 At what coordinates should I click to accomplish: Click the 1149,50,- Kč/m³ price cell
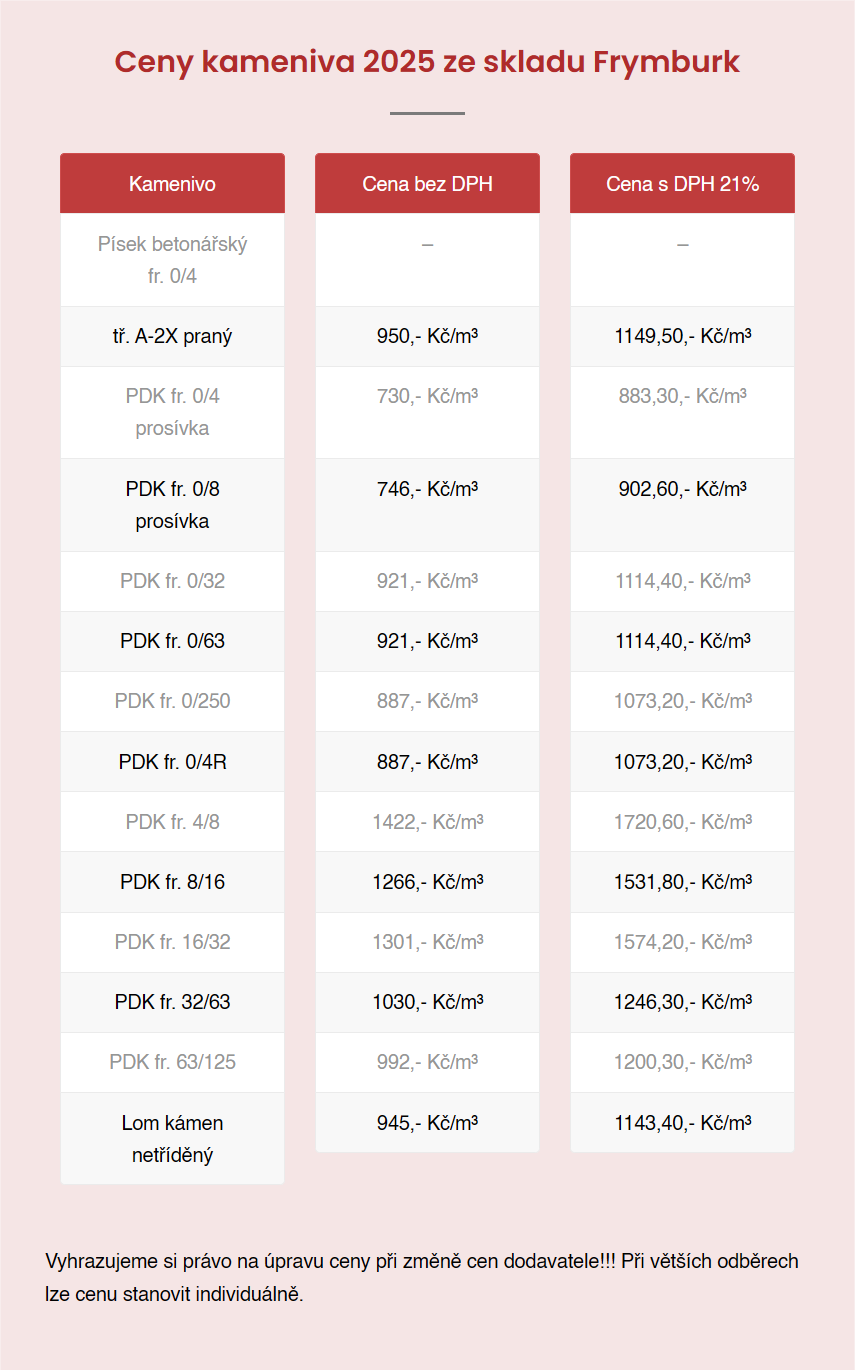click(682, 336)
